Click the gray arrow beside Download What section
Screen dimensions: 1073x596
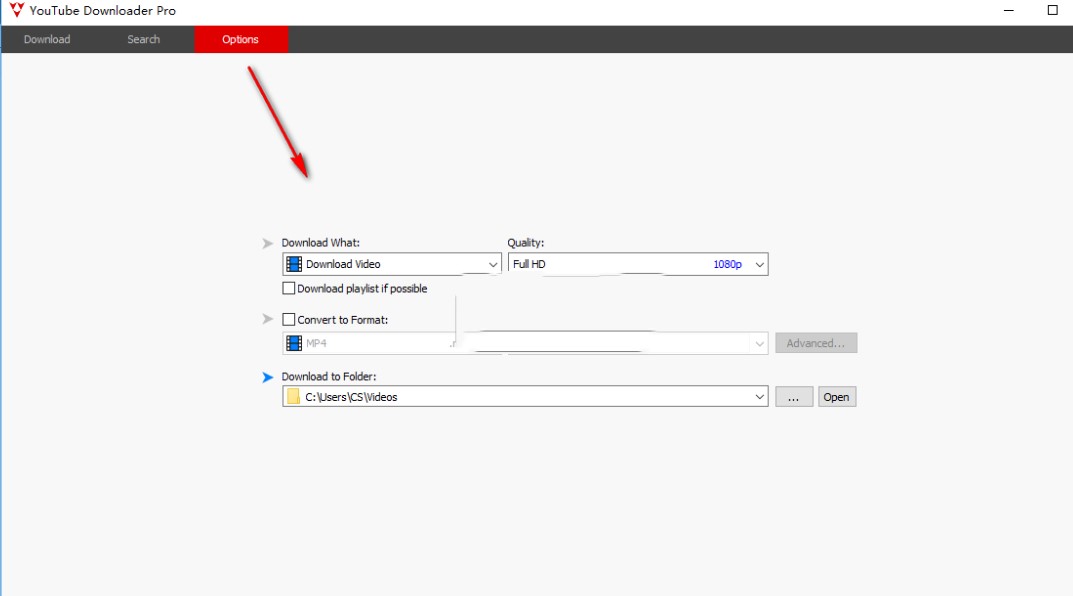coord(267,242)
